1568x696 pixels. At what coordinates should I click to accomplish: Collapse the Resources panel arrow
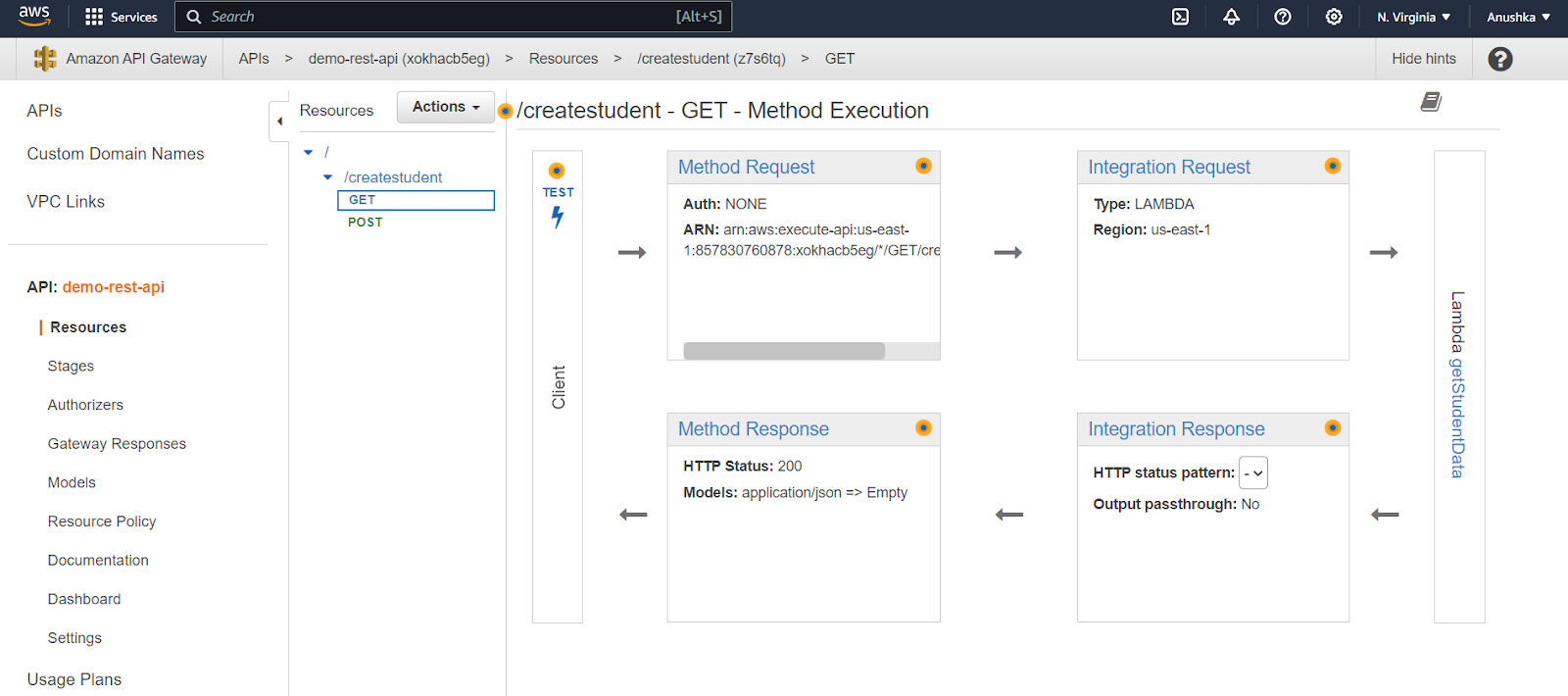(x=279, y=122)
